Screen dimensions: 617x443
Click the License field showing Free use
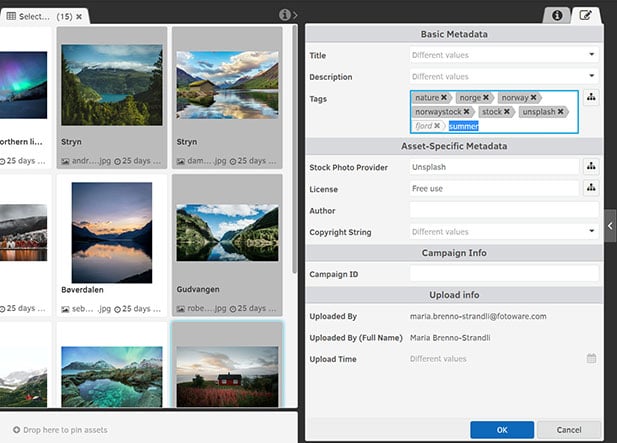(495, 188)
